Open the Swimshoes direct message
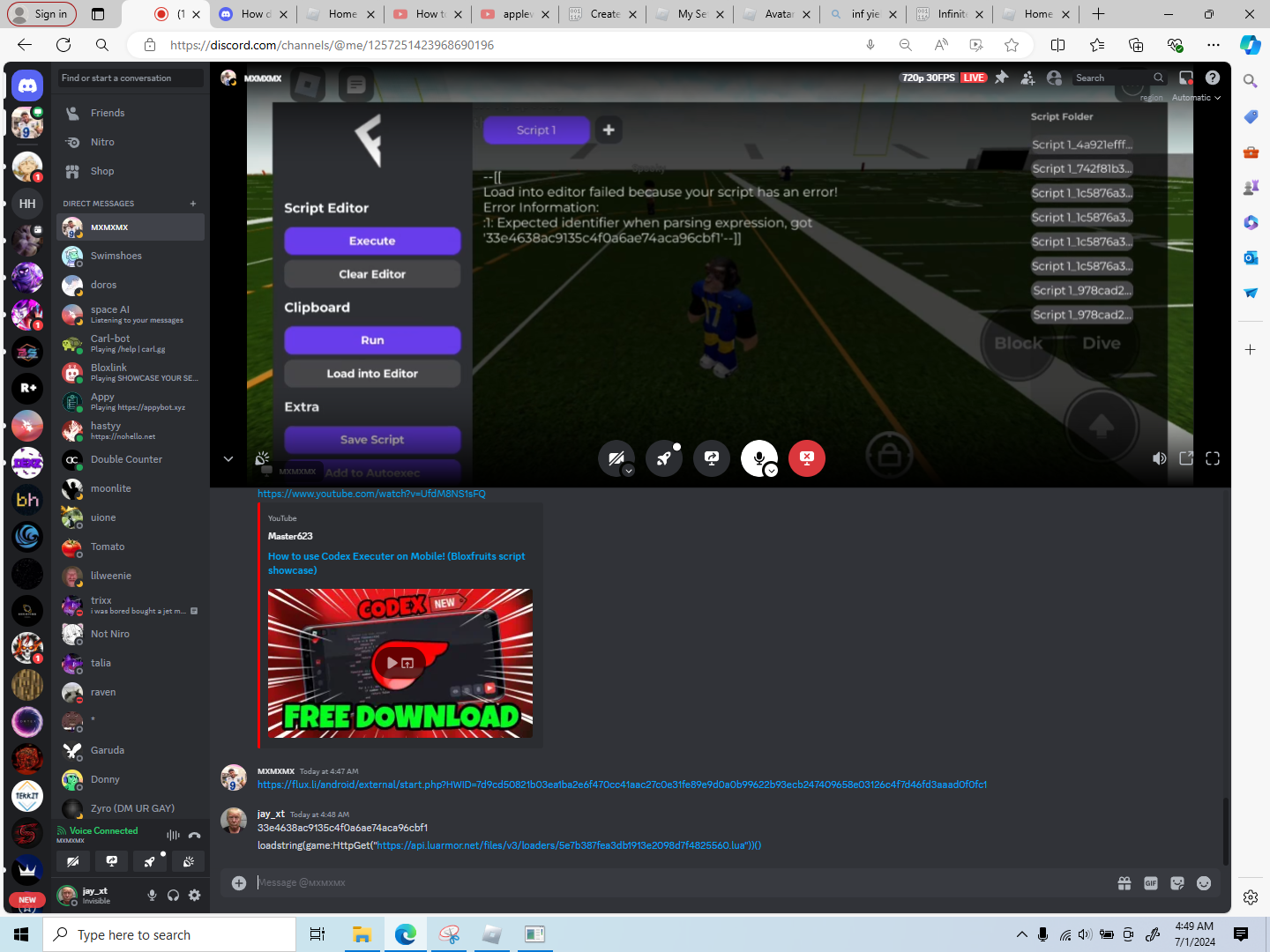The width and height of the screenshot is (1270, 952). [131, 256]
